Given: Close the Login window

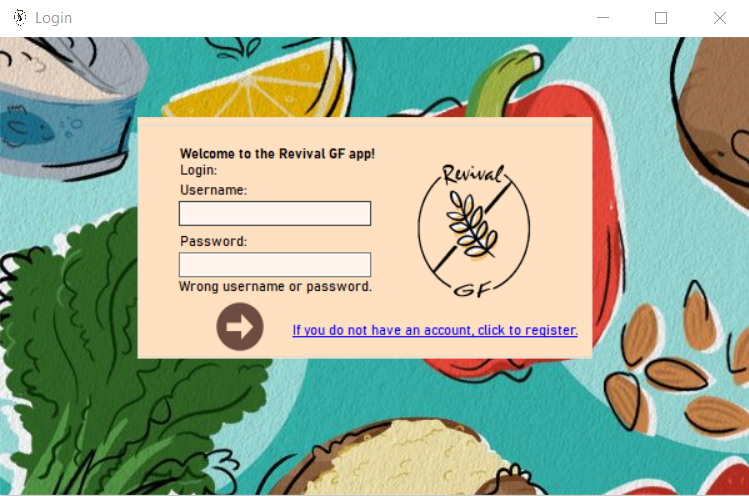Looking at the screenshot, I should point(719,18).
